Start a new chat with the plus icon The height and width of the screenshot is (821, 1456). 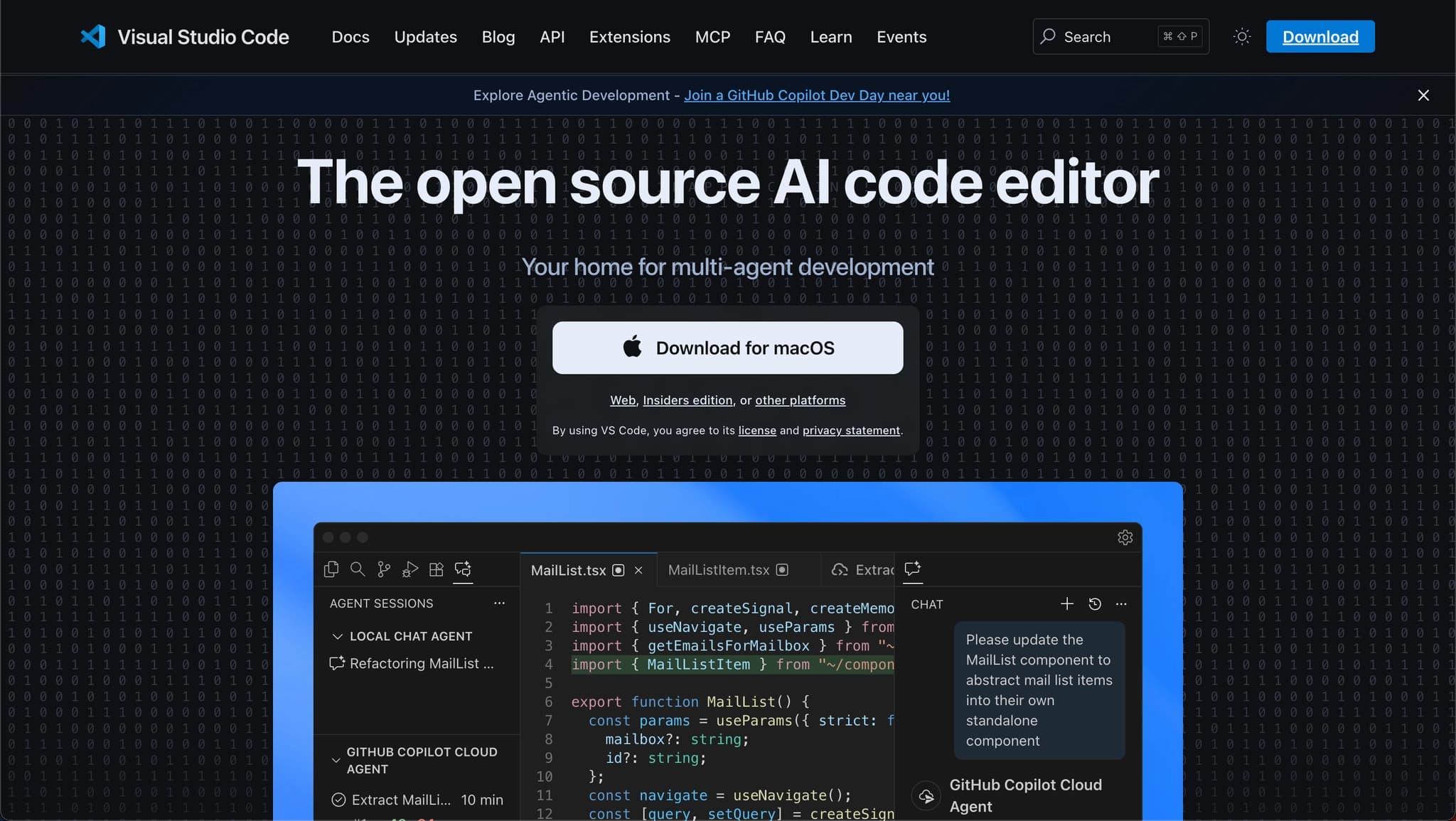1066,603
